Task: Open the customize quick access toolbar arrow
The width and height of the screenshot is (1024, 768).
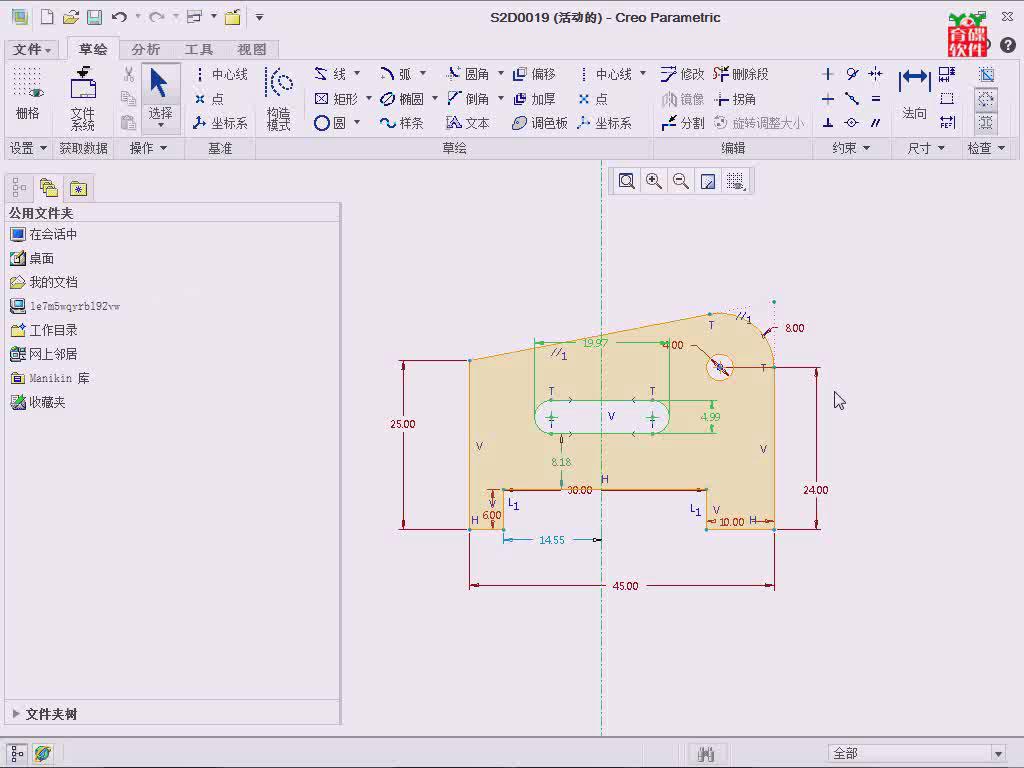Action: [259, 17]
